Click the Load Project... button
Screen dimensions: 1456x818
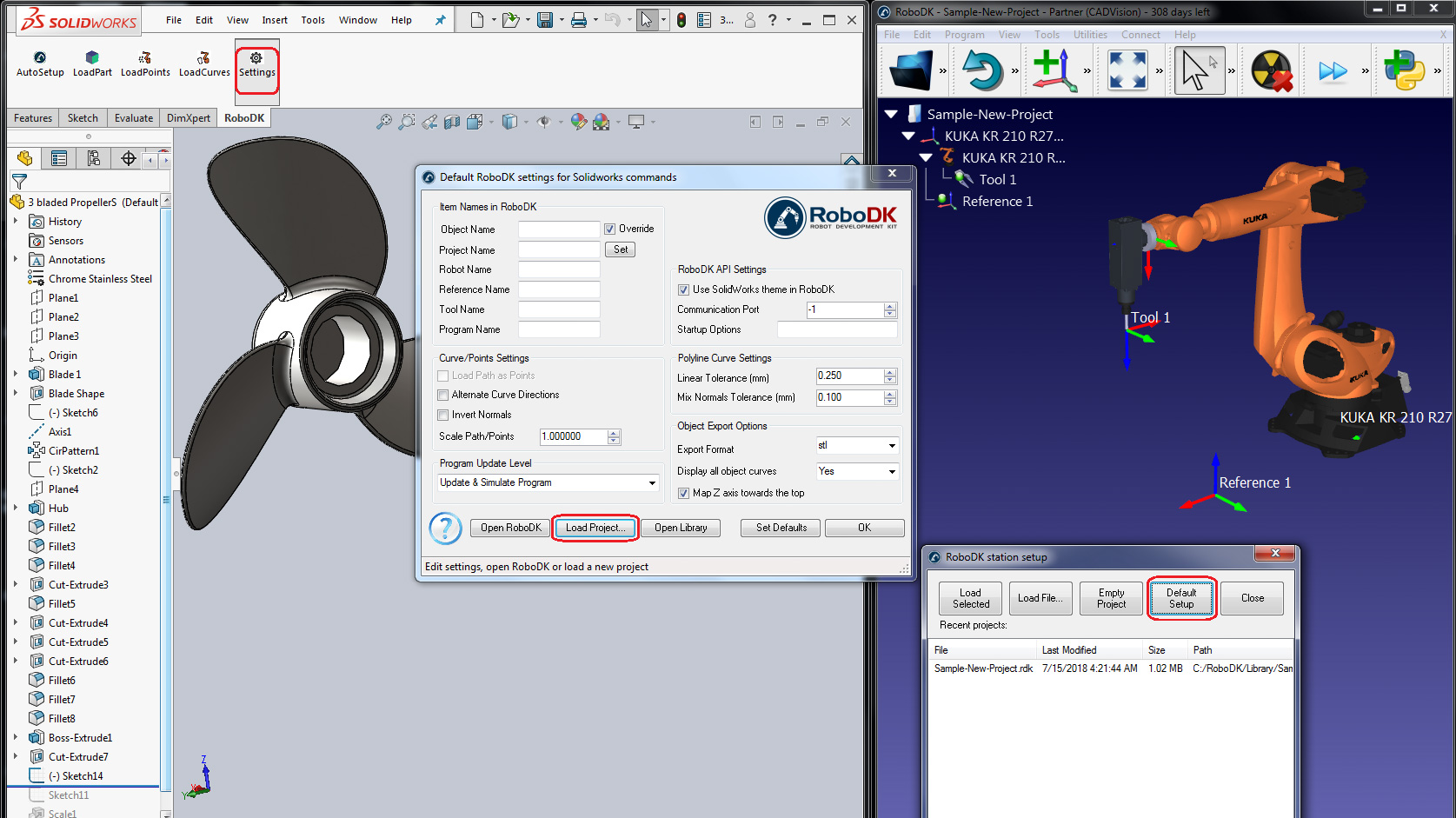pyautogui.click(x=595, y=528)
